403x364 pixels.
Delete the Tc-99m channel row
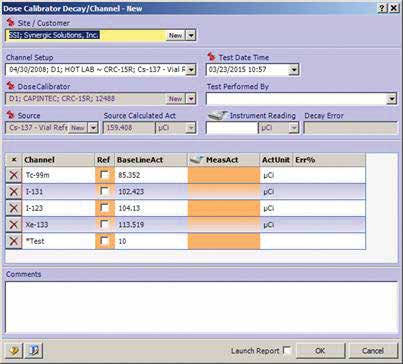click(x=14, y=175)
